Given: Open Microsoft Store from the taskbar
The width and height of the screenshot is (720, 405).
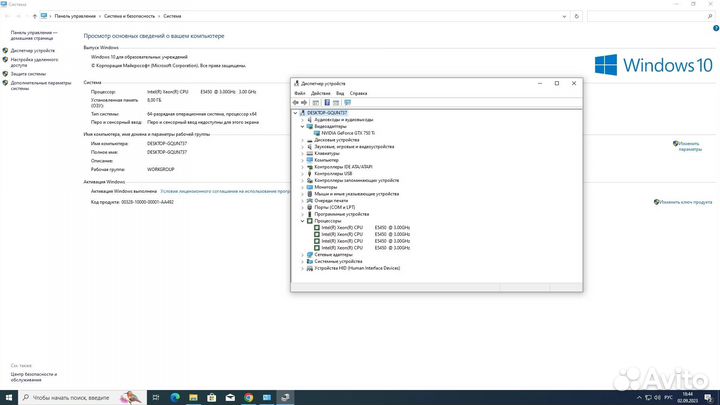Looking at the screenshot, I should (x=212, y=398).
